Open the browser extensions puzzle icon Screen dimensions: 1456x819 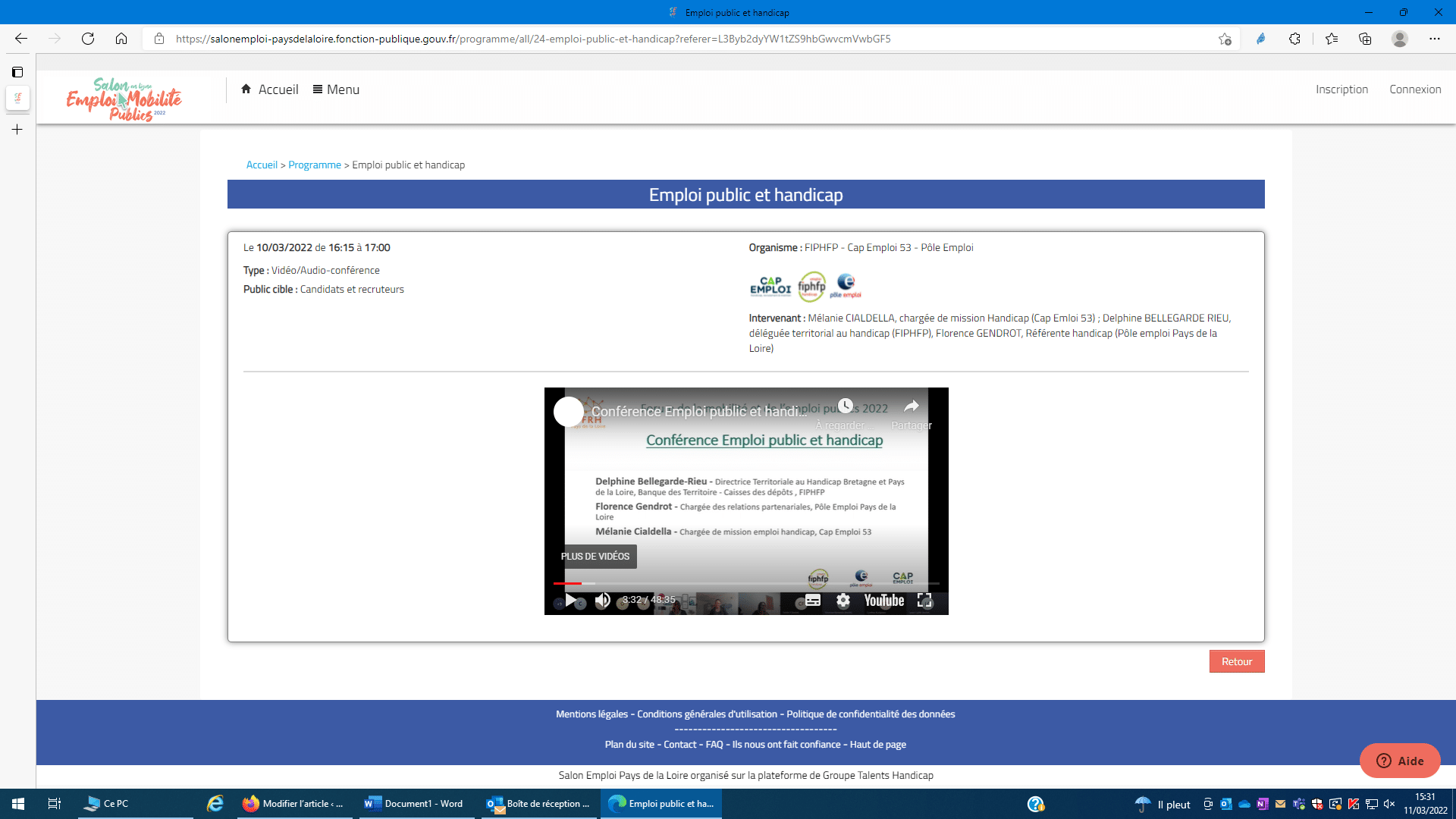[x=1294, y=39]
